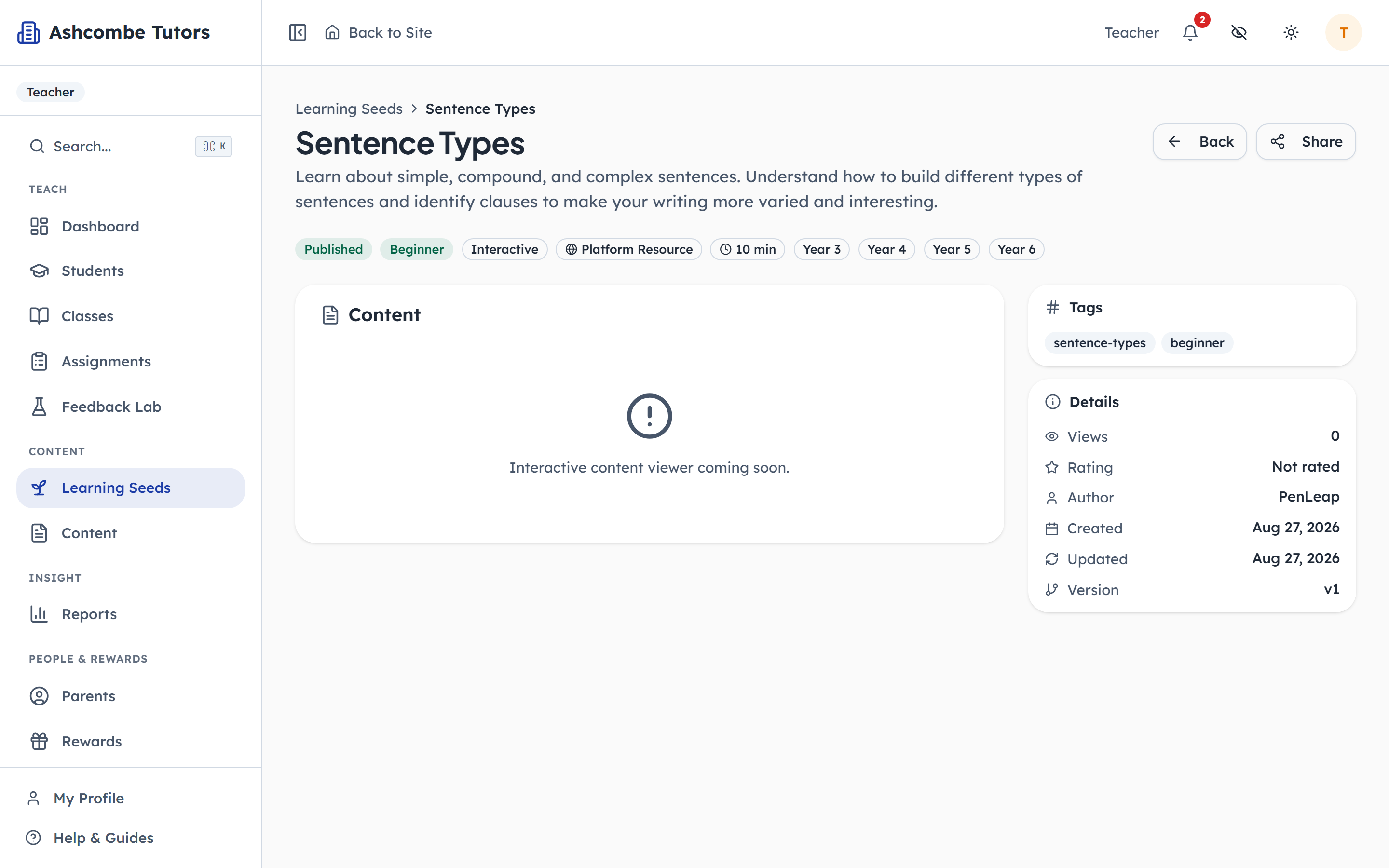This screenshot has height=868, width=1389.
Task: Select the Assignments clipboard icon
Action: tap(39, 361)
